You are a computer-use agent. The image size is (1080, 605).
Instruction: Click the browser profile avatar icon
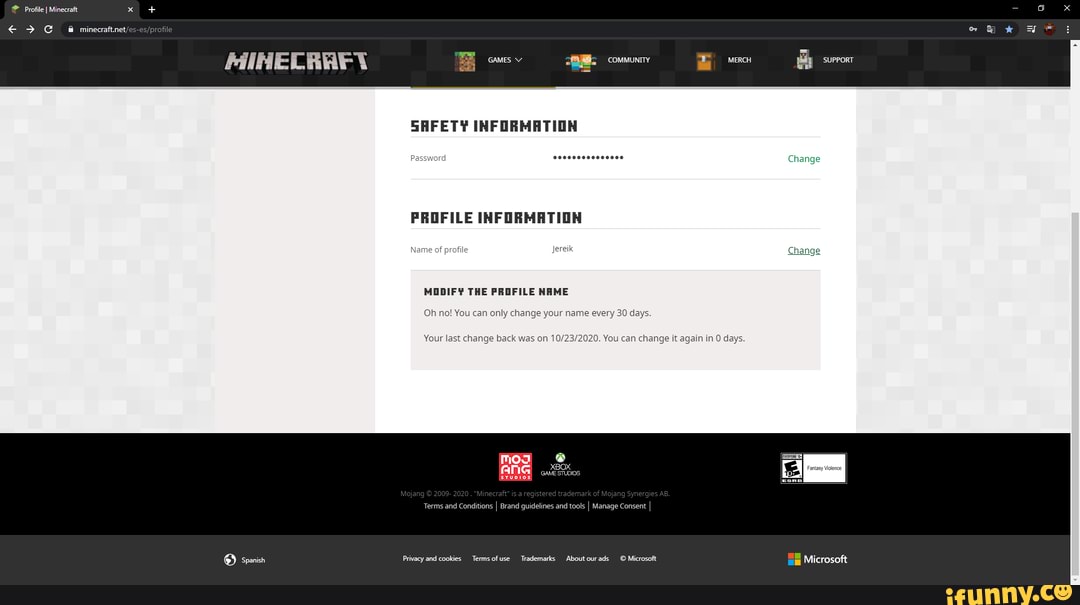(x=1049, y=29)
